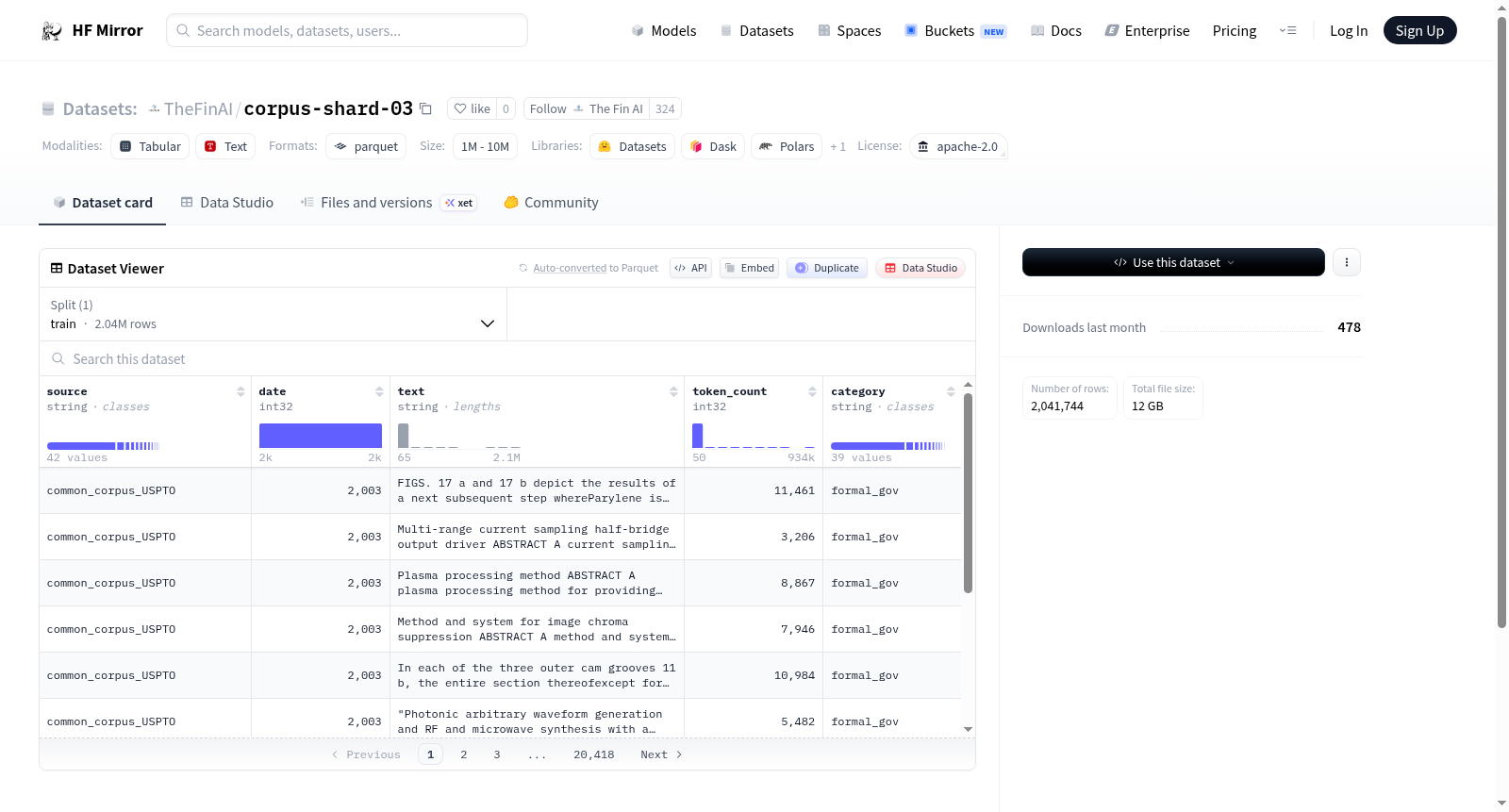1509x812 pixels.
Task: Click the Polars library tag
Action: click(787, 146)
